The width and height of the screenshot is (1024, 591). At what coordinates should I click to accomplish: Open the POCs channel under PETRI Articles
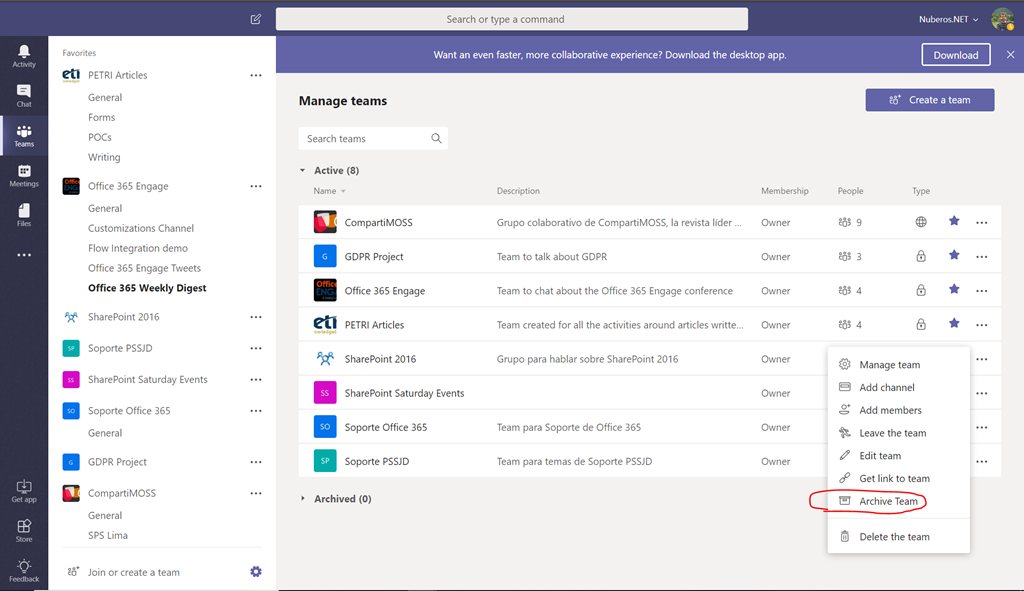tap(100, 137)
